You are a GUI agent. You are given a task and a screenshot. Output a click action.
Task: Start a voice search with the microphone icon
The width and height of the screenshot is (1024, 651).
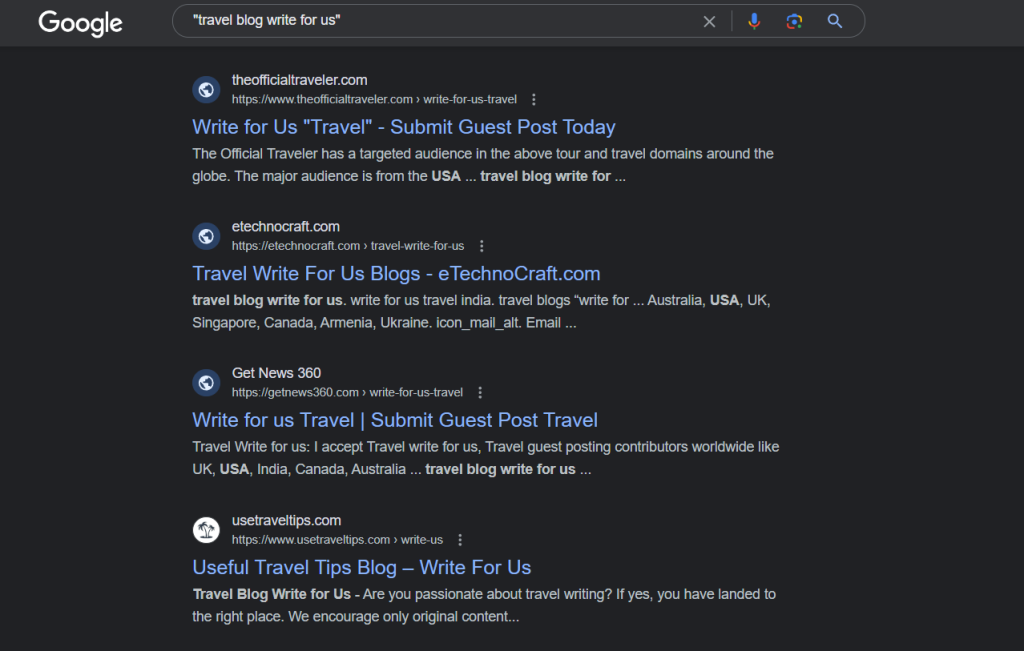[755, 20]
